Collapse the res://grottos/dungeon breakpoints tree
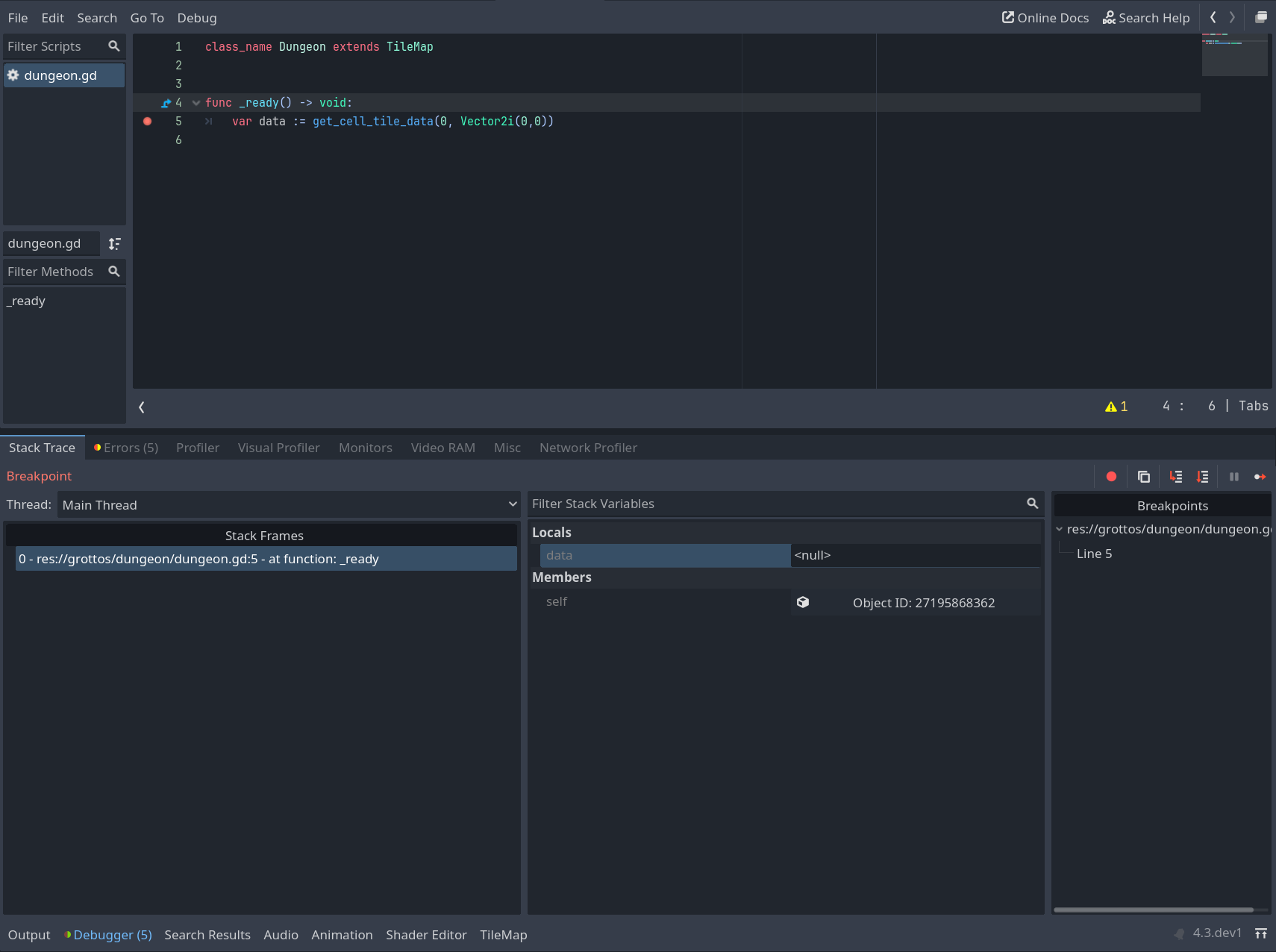Screen dimensions: 1276x952 (x=1060, y=529)
